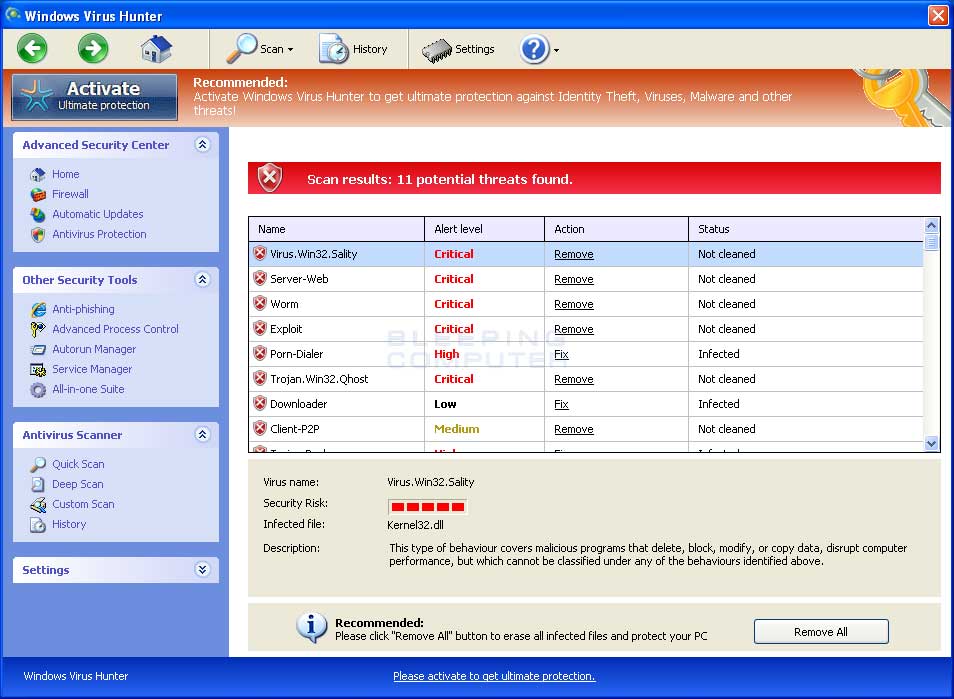Select Automatic Updates in the sidebar
This screenshot has height=699, width=954.
click(98, 215)
